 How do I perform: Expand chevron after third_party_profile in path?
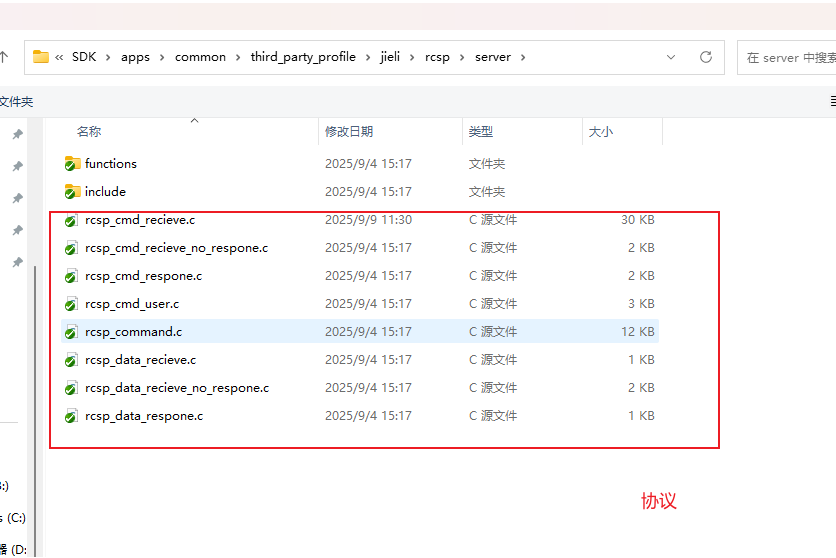tap(368, 57)
